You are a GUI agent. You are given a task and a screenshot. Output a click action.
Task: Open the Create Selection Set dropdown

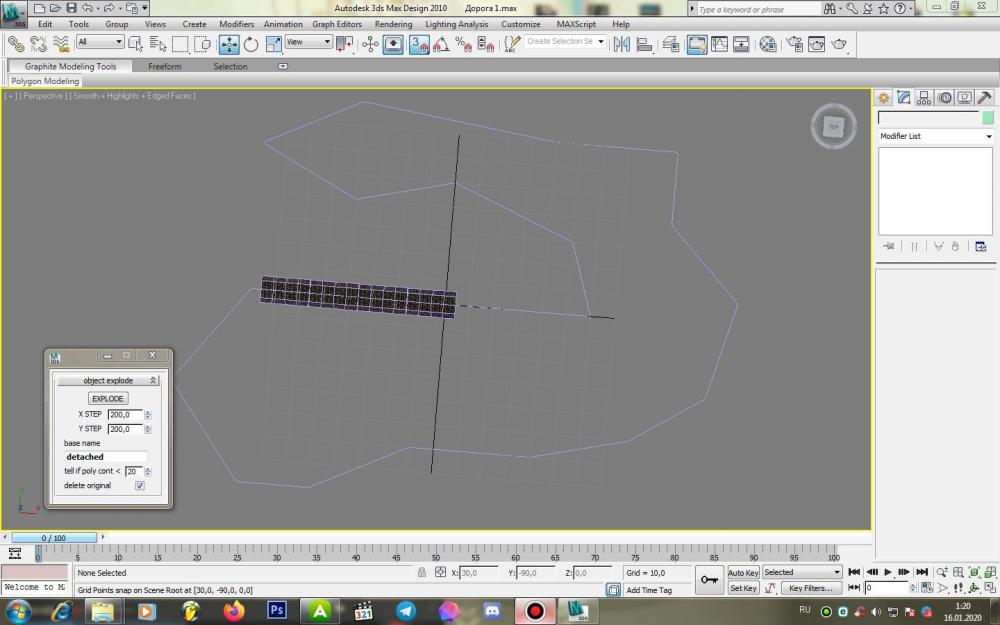(564, 41)
